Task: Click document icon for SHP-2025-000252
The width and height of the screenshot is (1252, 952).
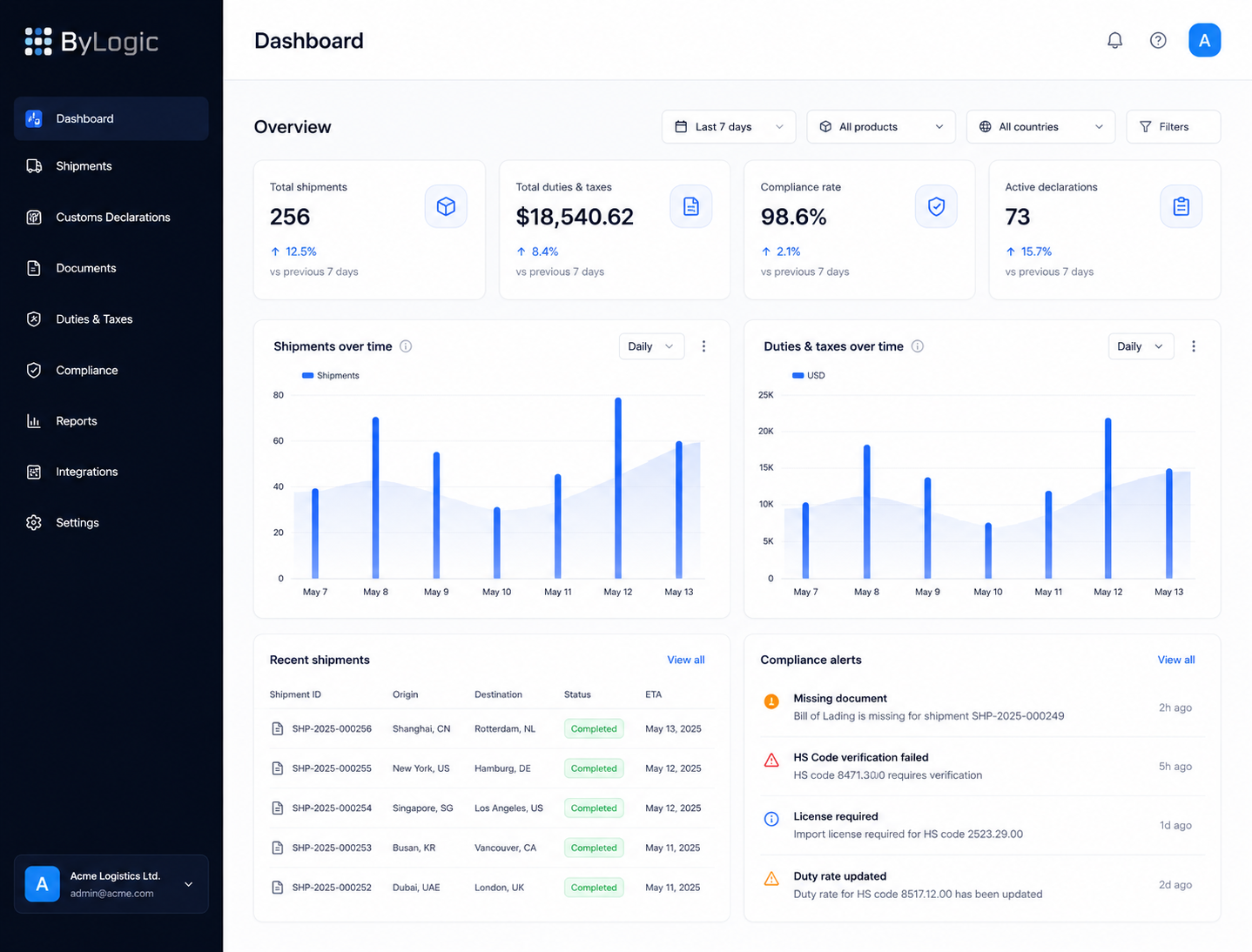Action: coord(278,888)
